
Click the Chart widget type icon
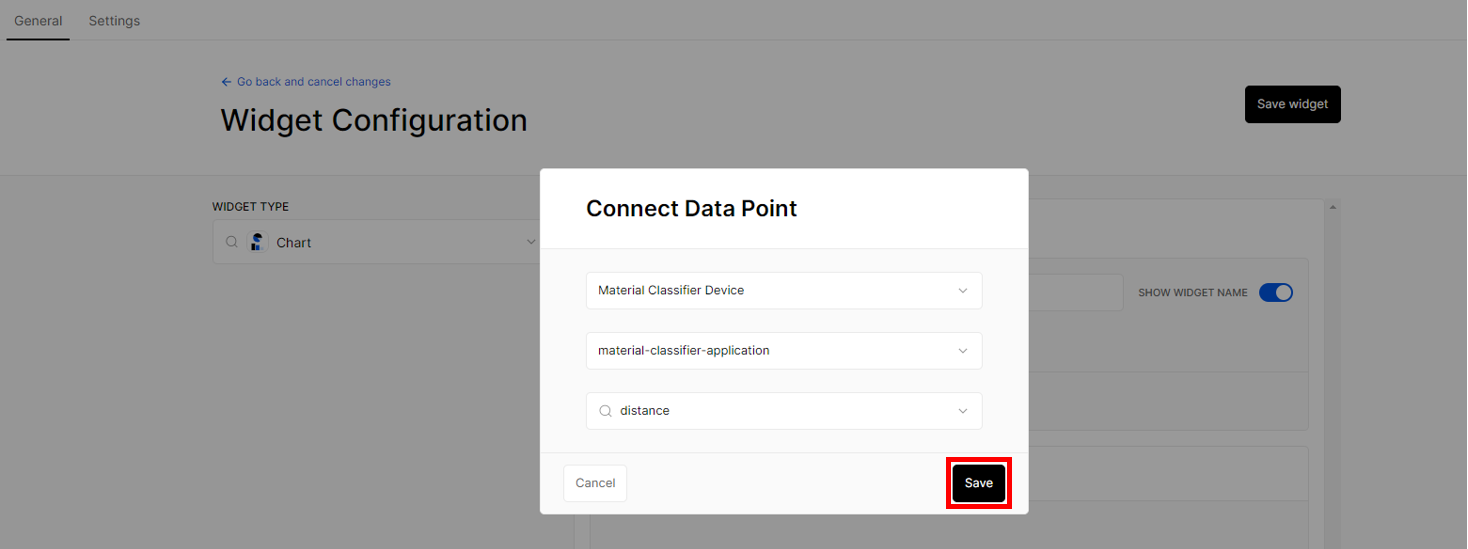coord(258,242)
